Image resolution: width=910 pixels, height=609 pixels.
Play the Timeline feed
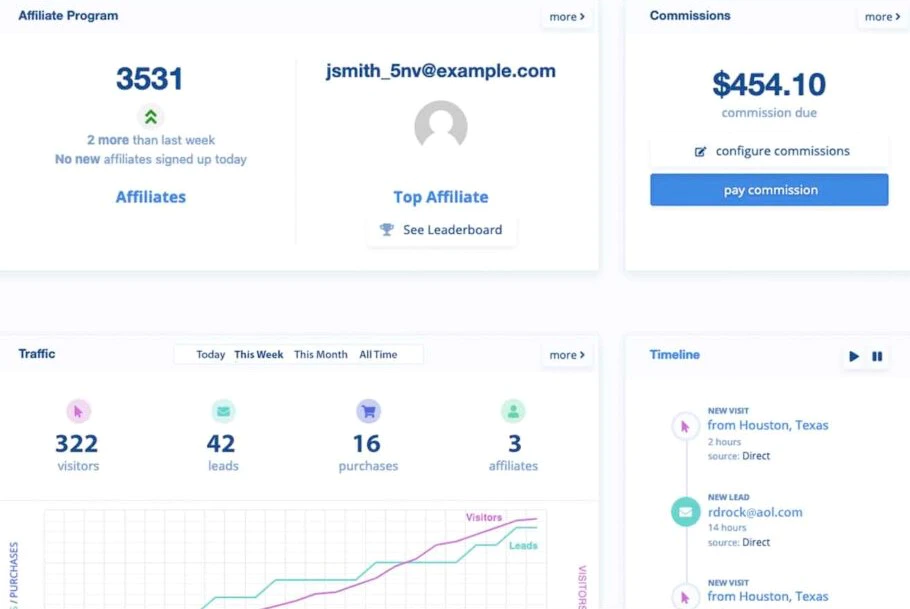(x=854, y=356)
